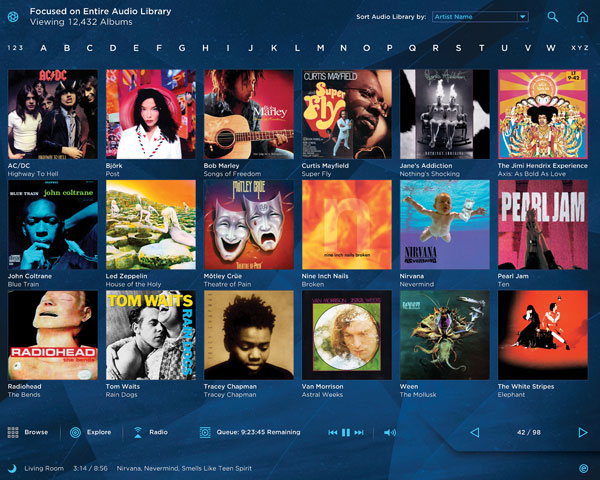Open Jane's Addiction Nothing's Shocking cover
Image resolution: width=600 pixels, height=480 pixels.
pyautogui.click(x=445, y=114)
